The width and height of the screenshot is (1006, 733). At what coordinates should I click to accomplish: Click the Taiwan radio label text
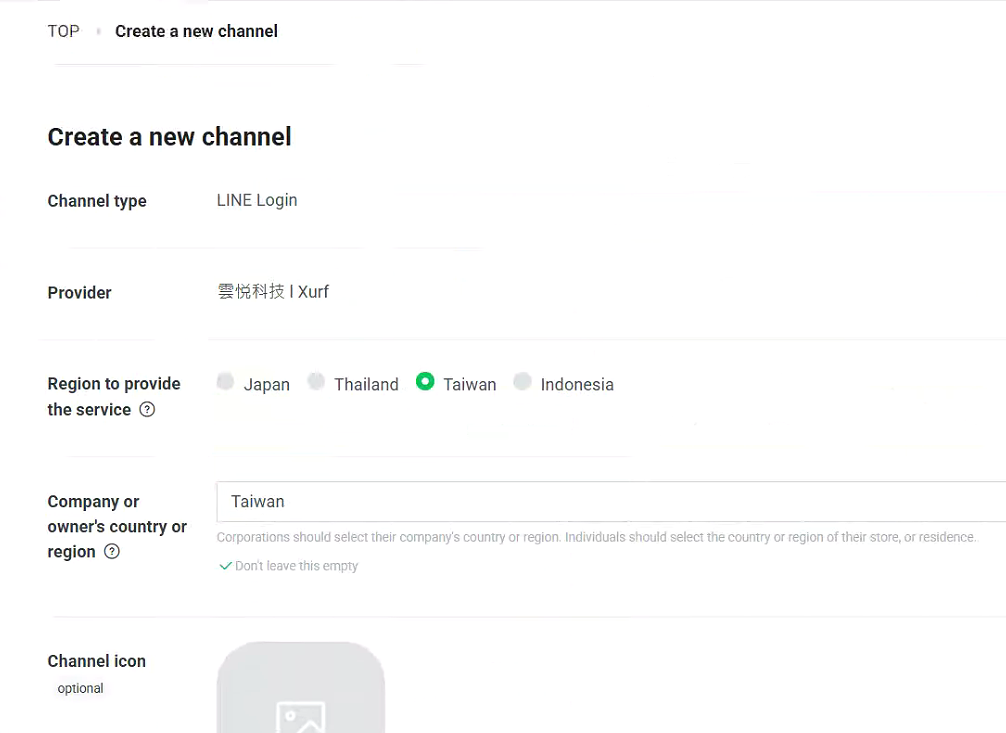tap(470, 384)
